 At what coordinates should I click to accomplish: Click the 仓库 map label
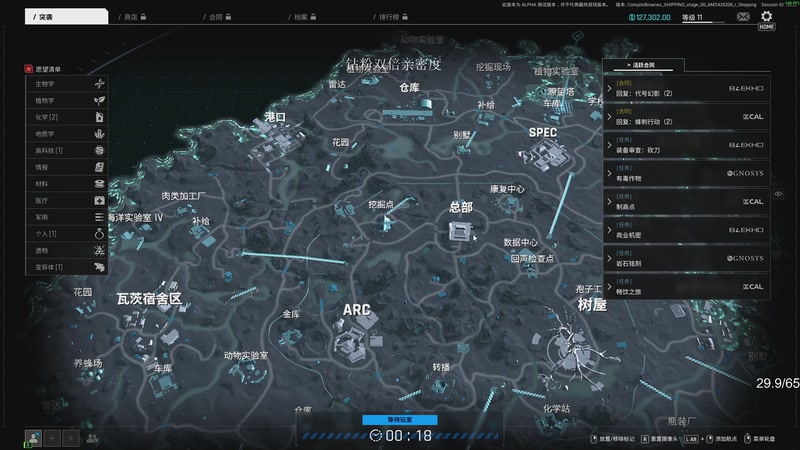(409, 88)
